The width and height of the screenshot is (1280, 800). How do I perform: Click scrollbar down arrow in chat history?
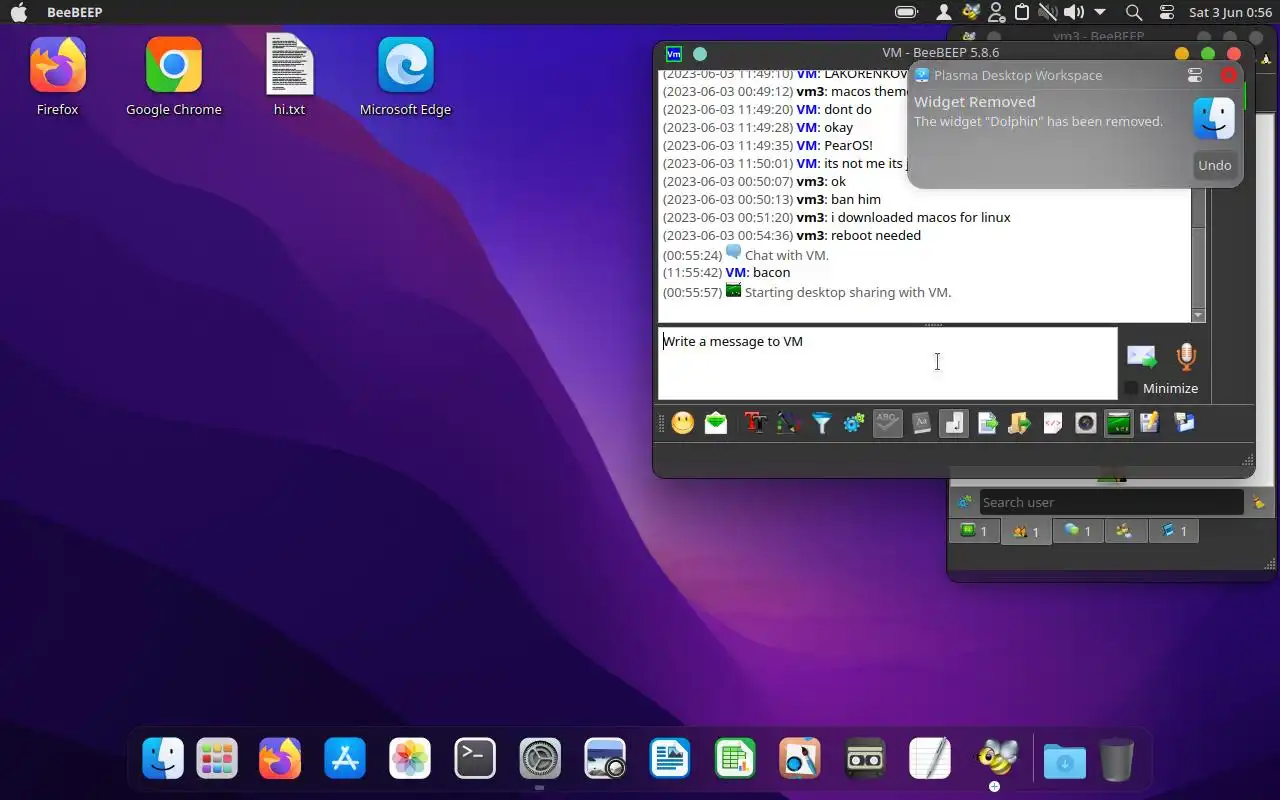tap(1199, 315)
